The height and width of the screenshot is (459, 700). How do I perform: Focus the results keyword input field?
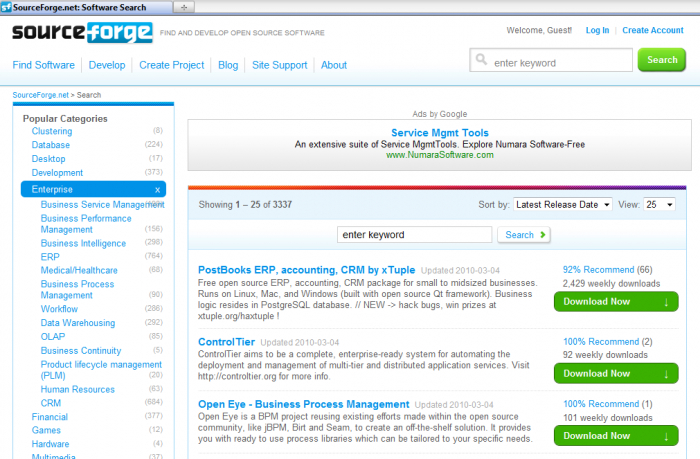click(x=414, y=234)
